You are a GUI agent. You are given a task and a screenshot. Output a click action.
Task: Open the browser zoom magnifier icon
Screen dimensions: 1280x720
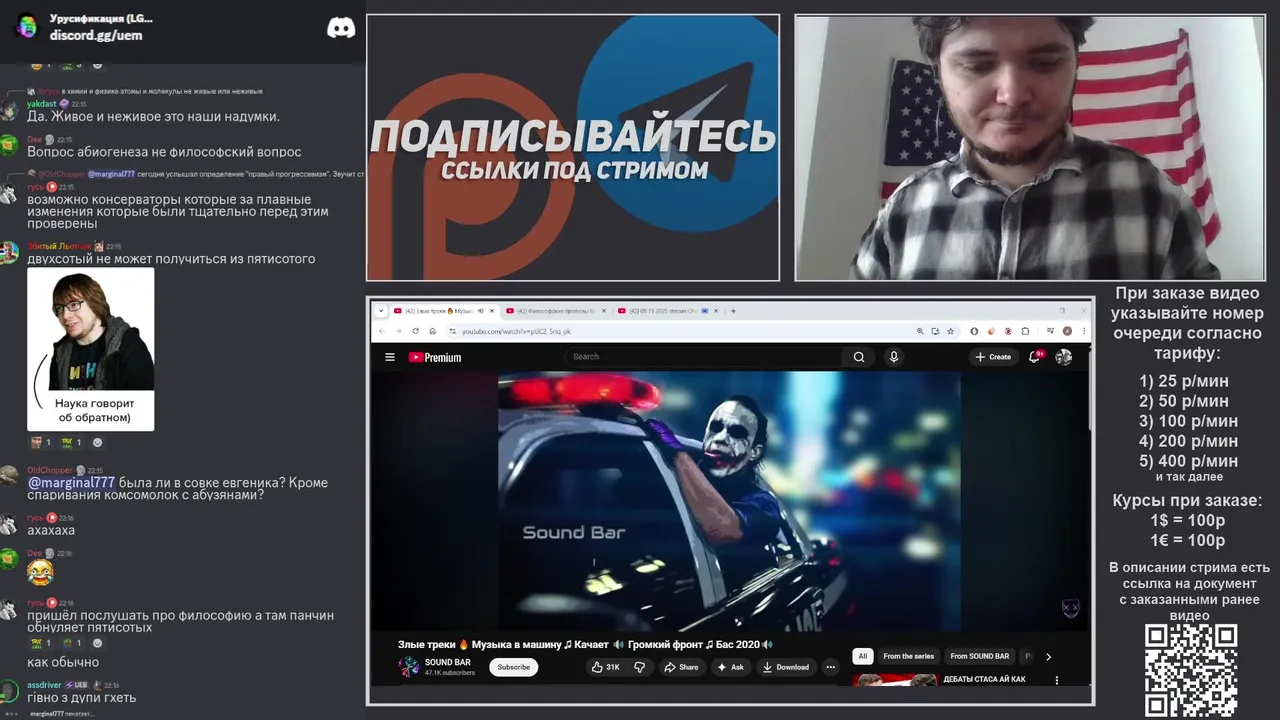(920, 331)
